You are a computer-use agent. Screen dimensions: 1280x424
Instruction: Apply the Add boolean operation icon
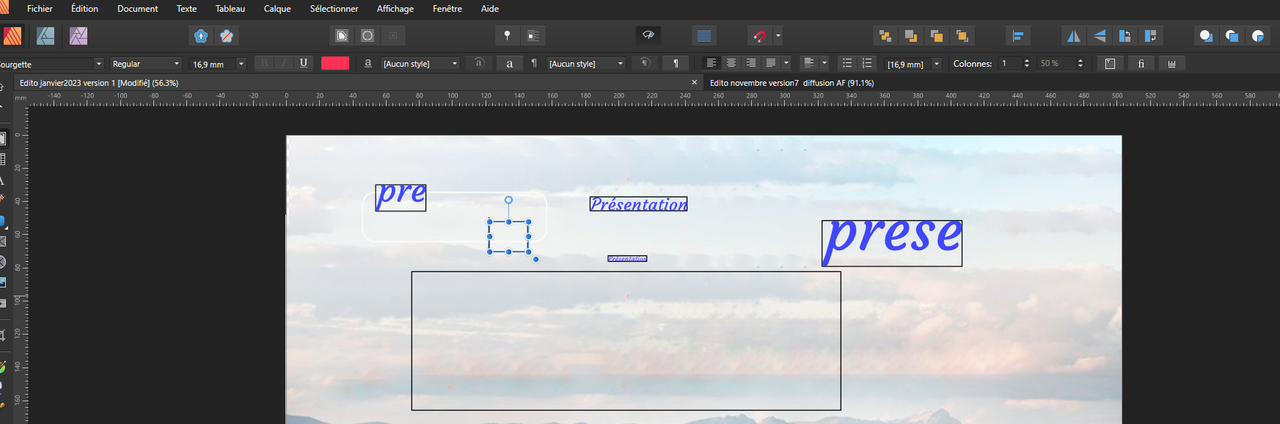click(1206, 36)
